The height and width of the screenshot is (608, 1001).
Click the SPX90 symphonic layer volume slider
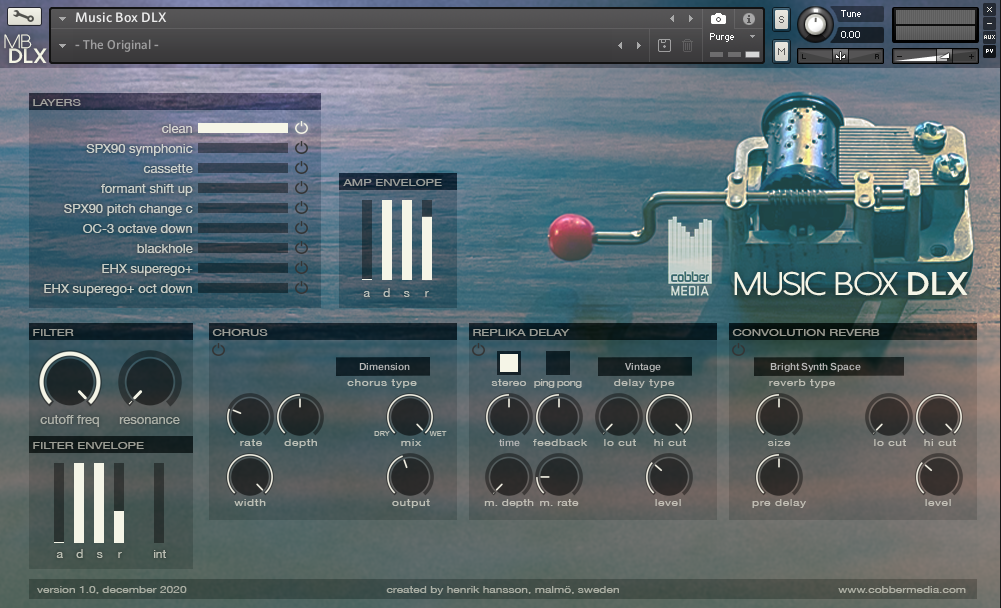[x=243, y=148]
